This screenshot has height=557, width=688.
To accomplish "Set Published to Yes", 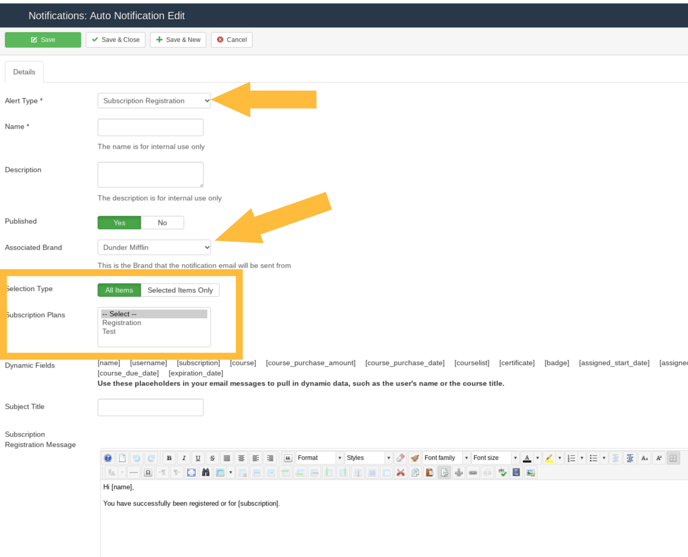I will click(119, 223).
